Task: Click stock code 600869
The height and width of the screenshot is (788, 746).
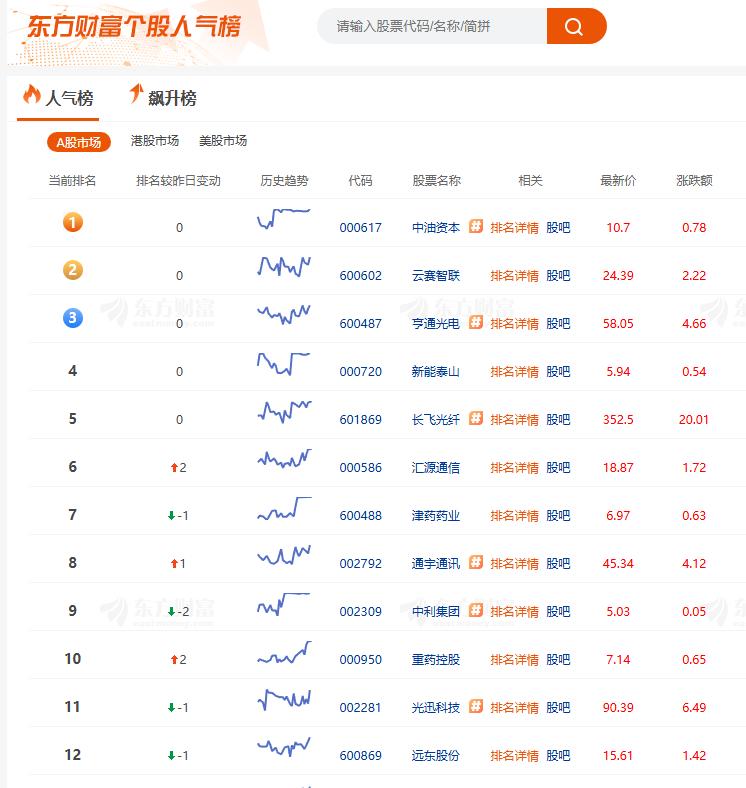Action: coord(360,755)
